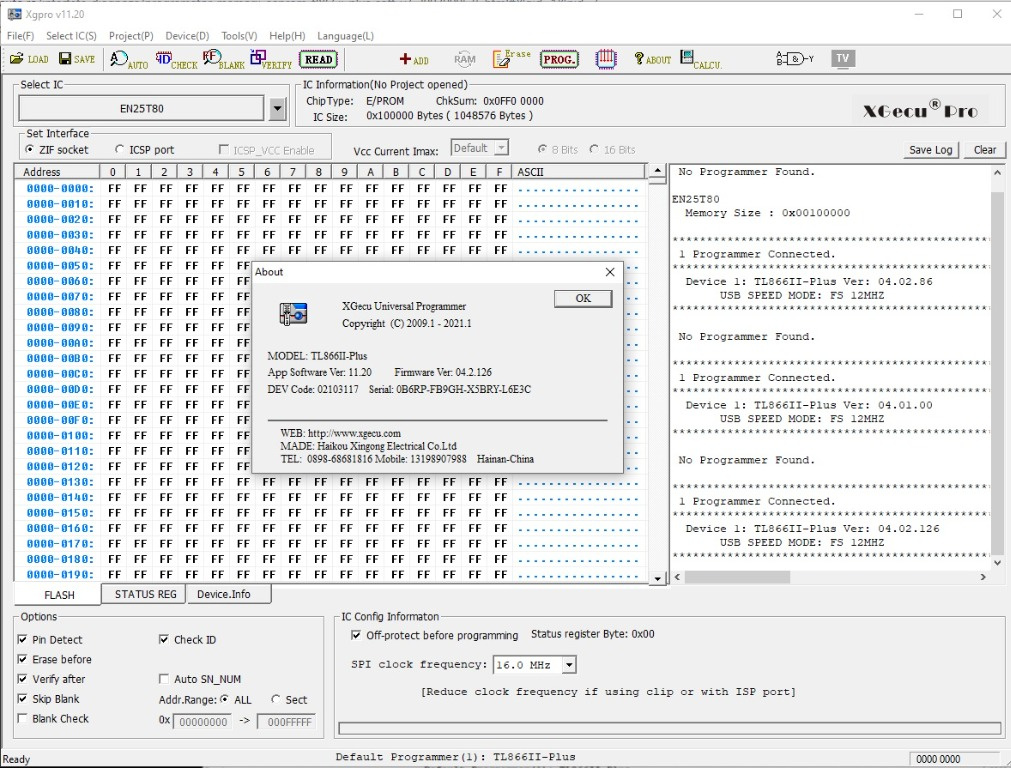Enable Auto SN_NUM option
The image size is (1011, 768).
click(x=164, y=679)
